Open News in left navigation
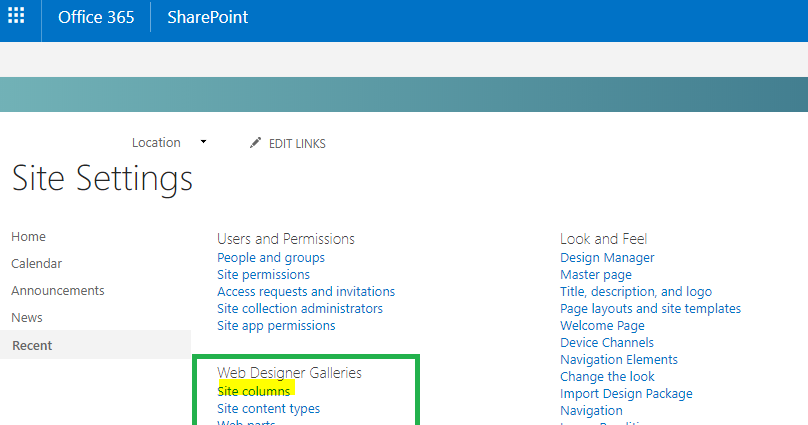Viewport: 808px width, 425px height. (27, 317)
